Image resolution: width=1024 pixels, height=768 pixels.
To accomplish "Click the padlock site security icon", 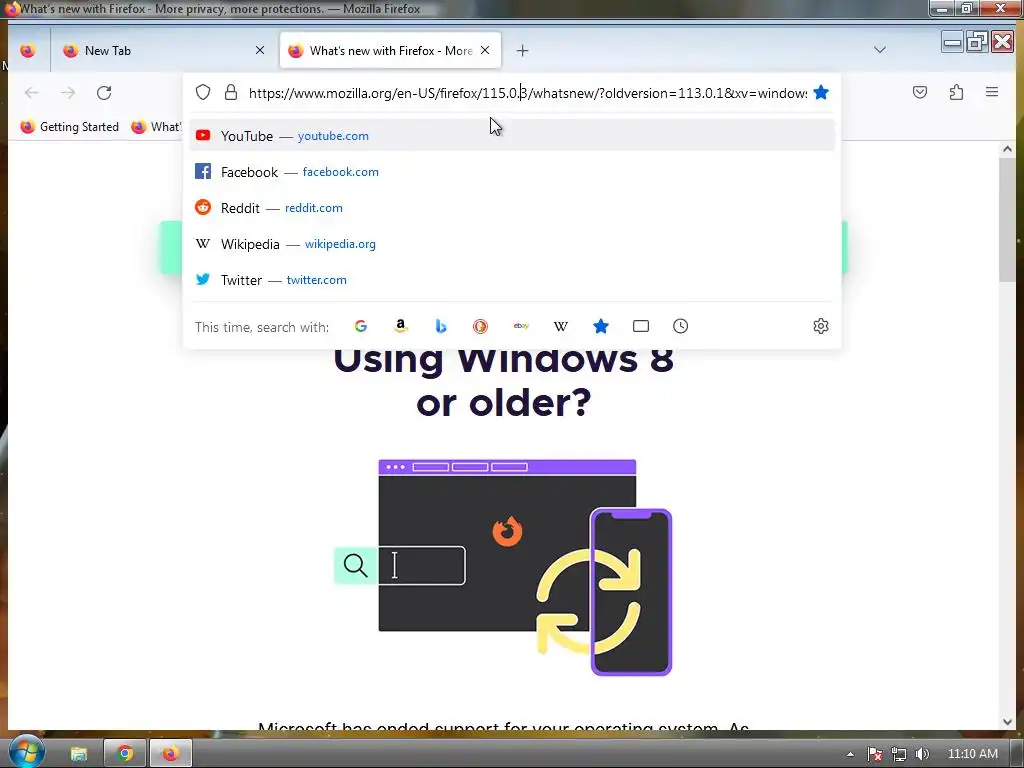I will 231,93.
